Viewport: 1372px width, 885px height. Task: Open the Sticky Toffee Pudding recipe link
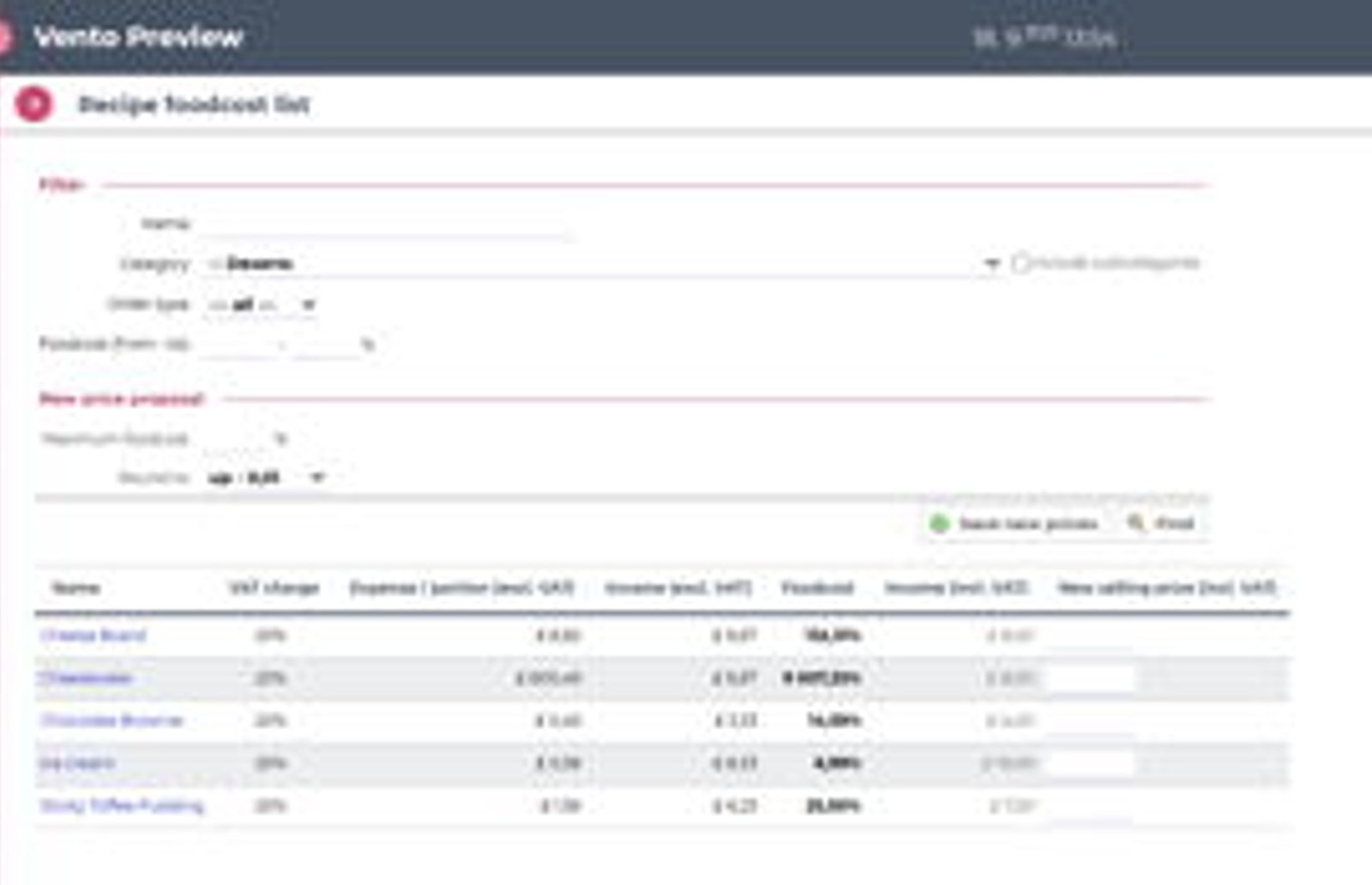pos(122,806)
